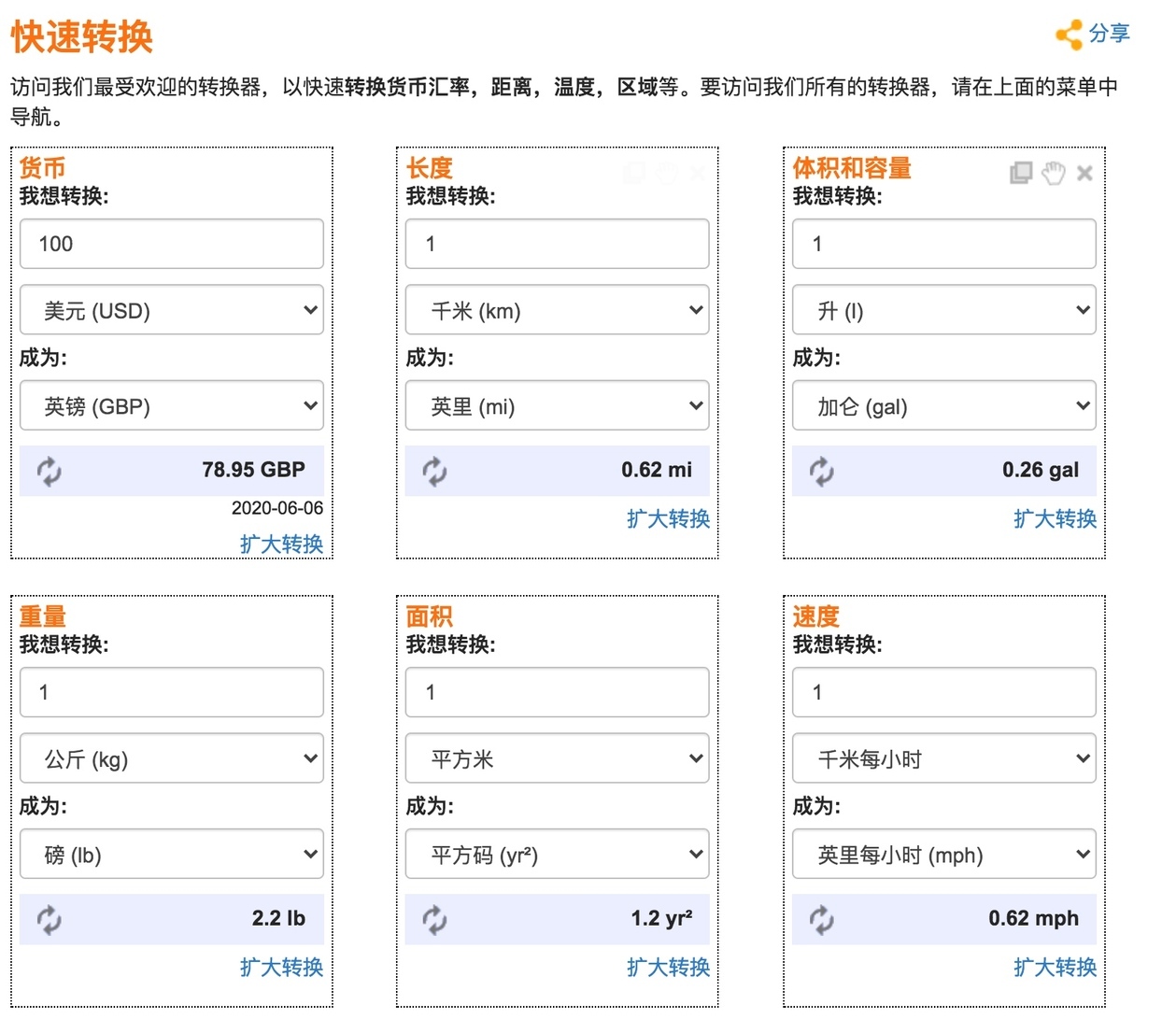Focus the currency amount field showing 100

(x=172, y=244)
